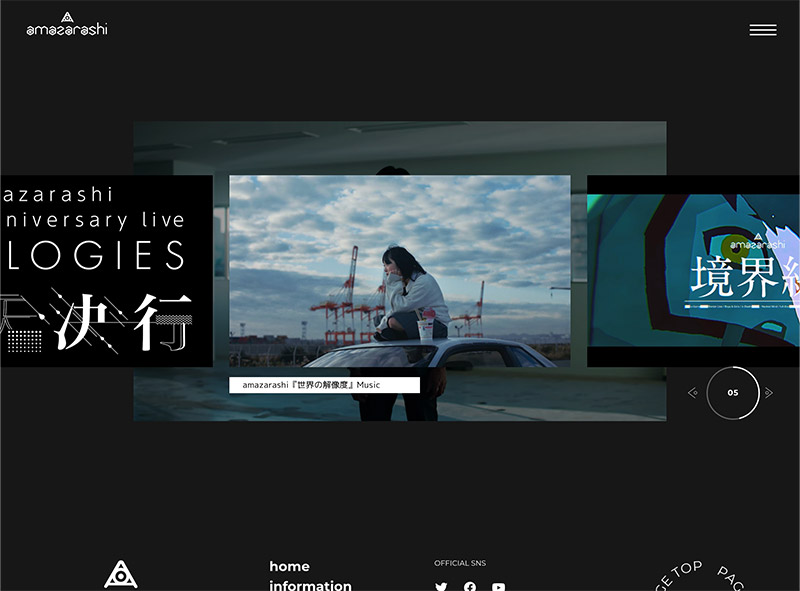The image size is (800, 591).
Task: Open the information footer link
Action: coord(310,585)
